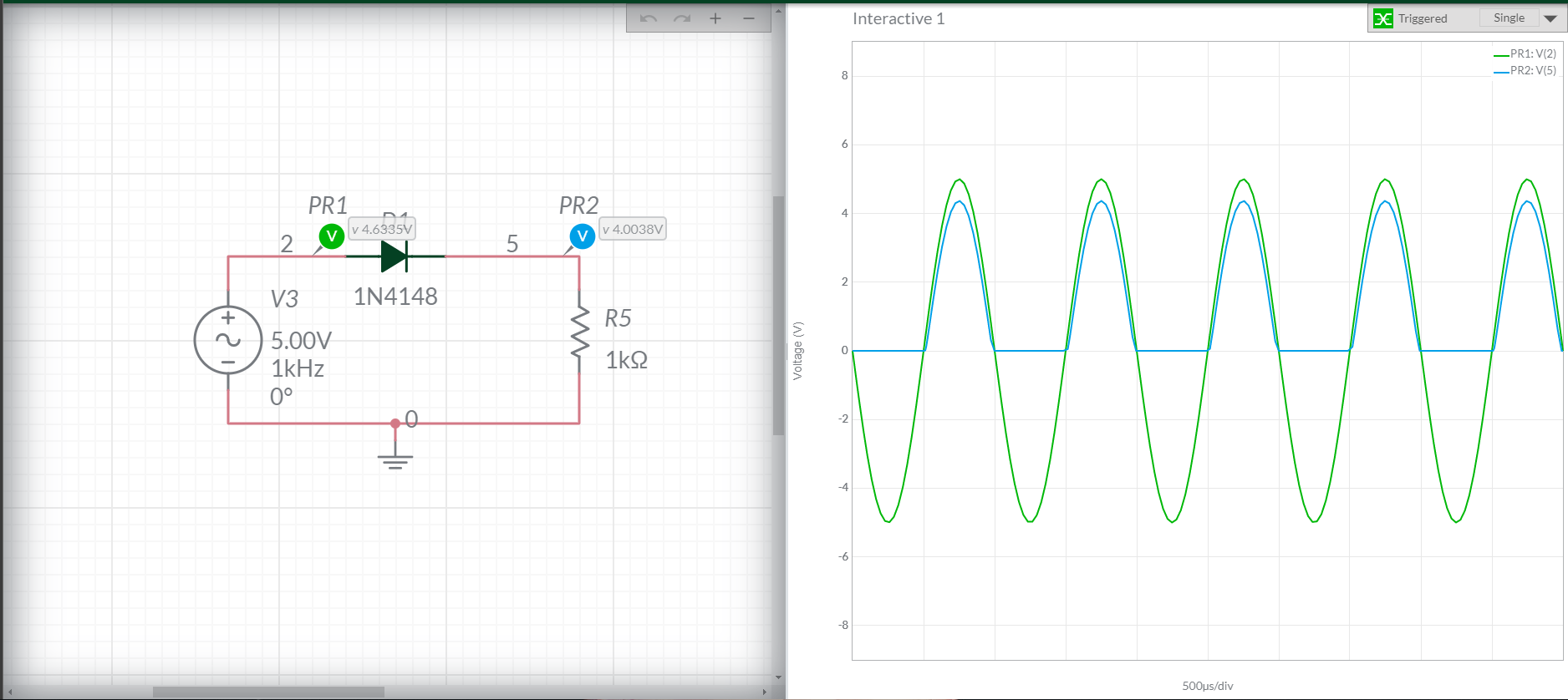The height and width of the screenshot is (700, 1568).
Task: Open the Single trigger mode dropdown arrow
Action: click(1550, 18)
